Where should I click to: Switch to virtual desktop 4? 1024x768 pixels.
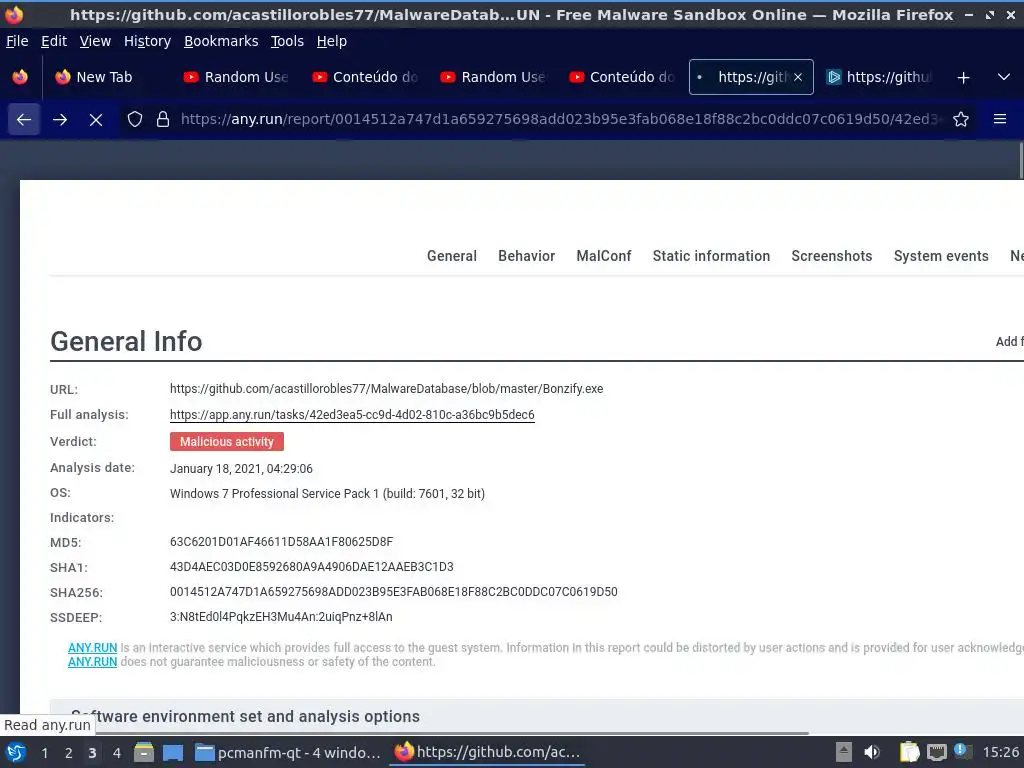coord(116,753)
